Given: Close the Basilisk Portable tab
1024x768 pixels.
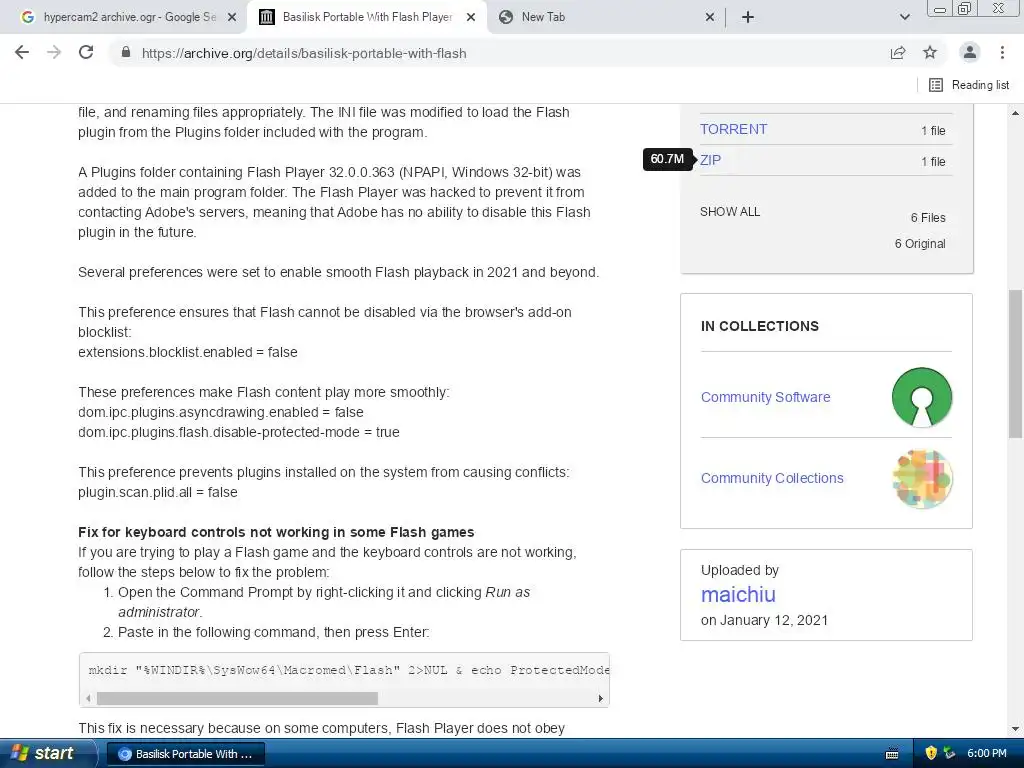Looking at the screenshot, I should (x=471, y=18).
